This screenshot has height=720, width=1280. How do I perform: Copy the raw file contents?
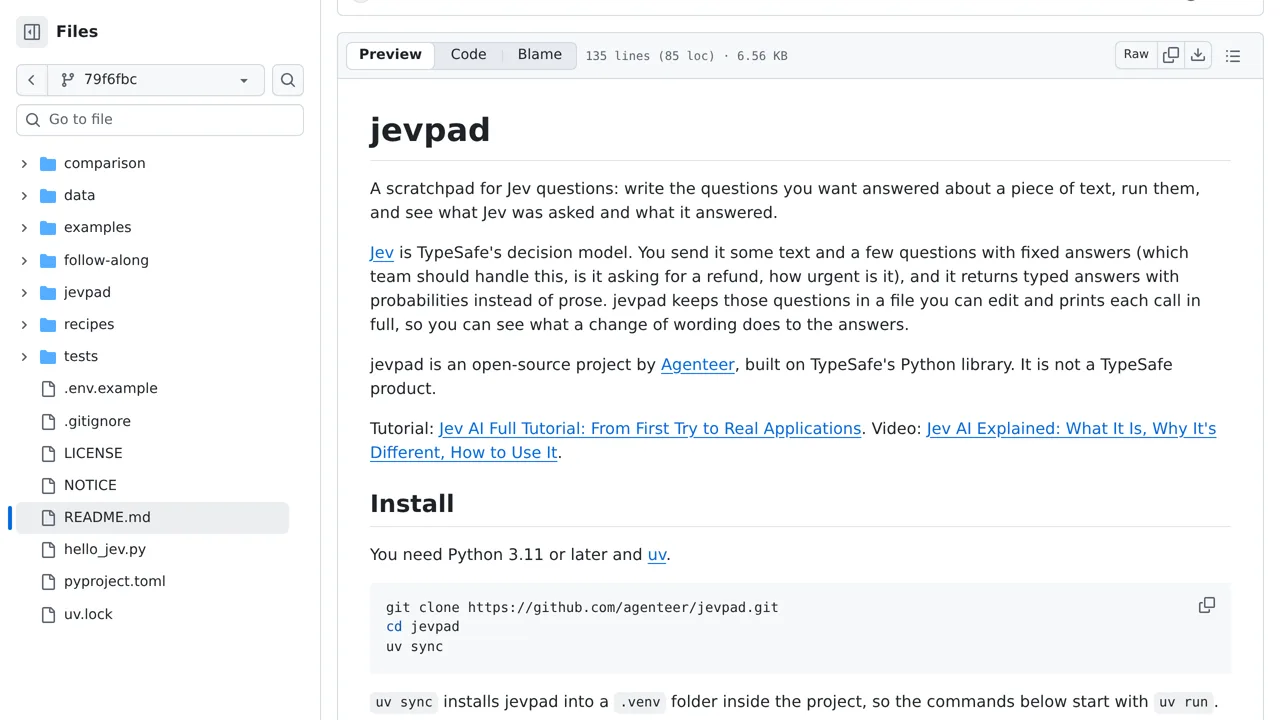pos(1171,55)
